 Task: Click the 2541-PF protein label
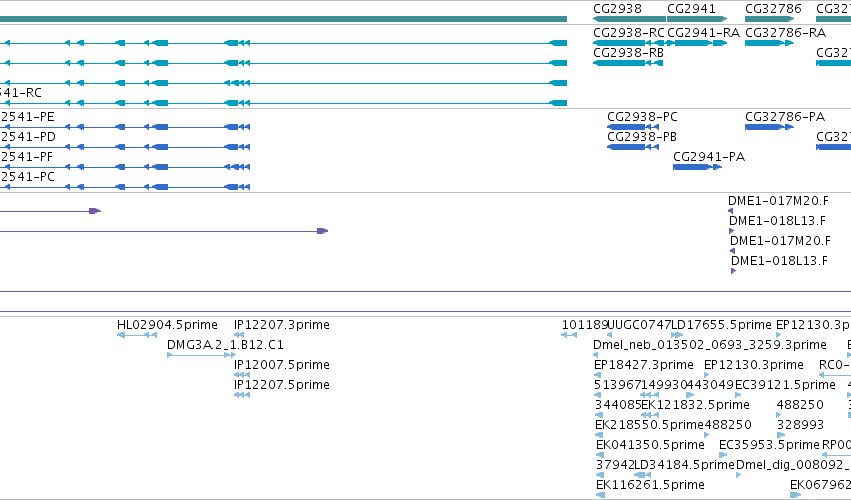tap(27, 157)
